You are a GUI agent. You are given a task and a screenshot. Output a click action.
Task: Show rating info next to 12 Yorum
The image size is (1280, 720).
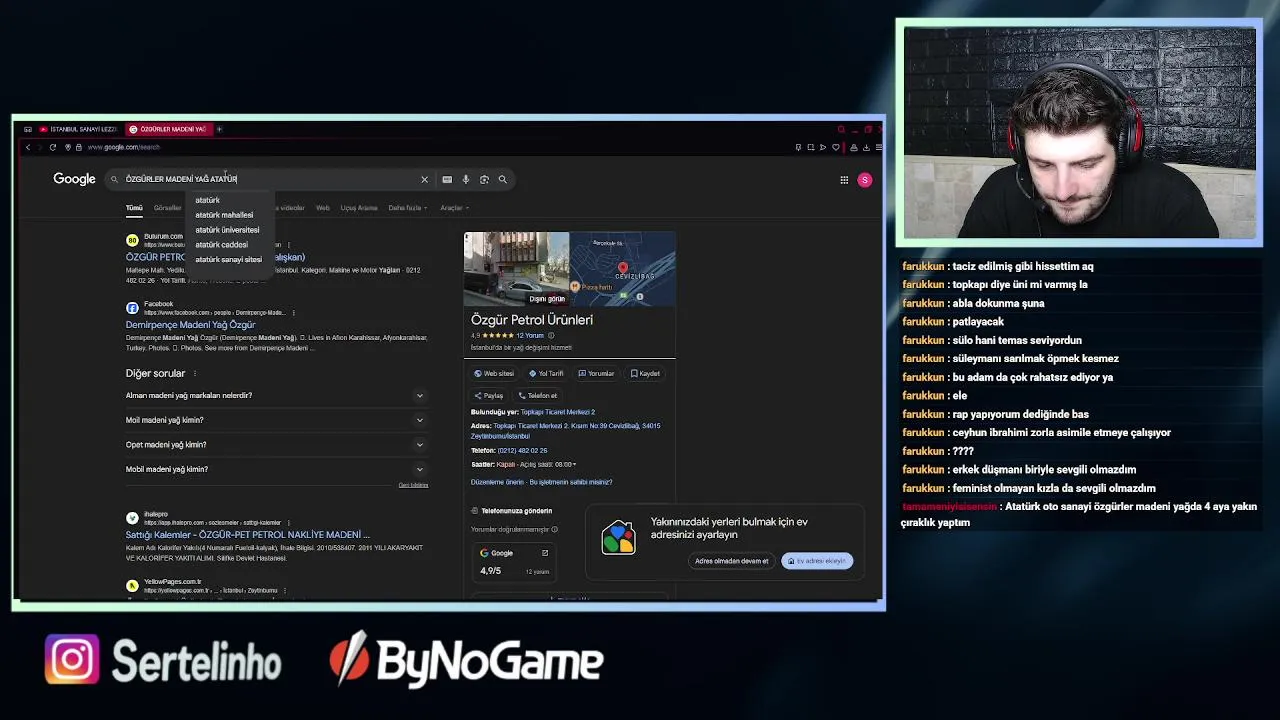[x=549, y=336]
